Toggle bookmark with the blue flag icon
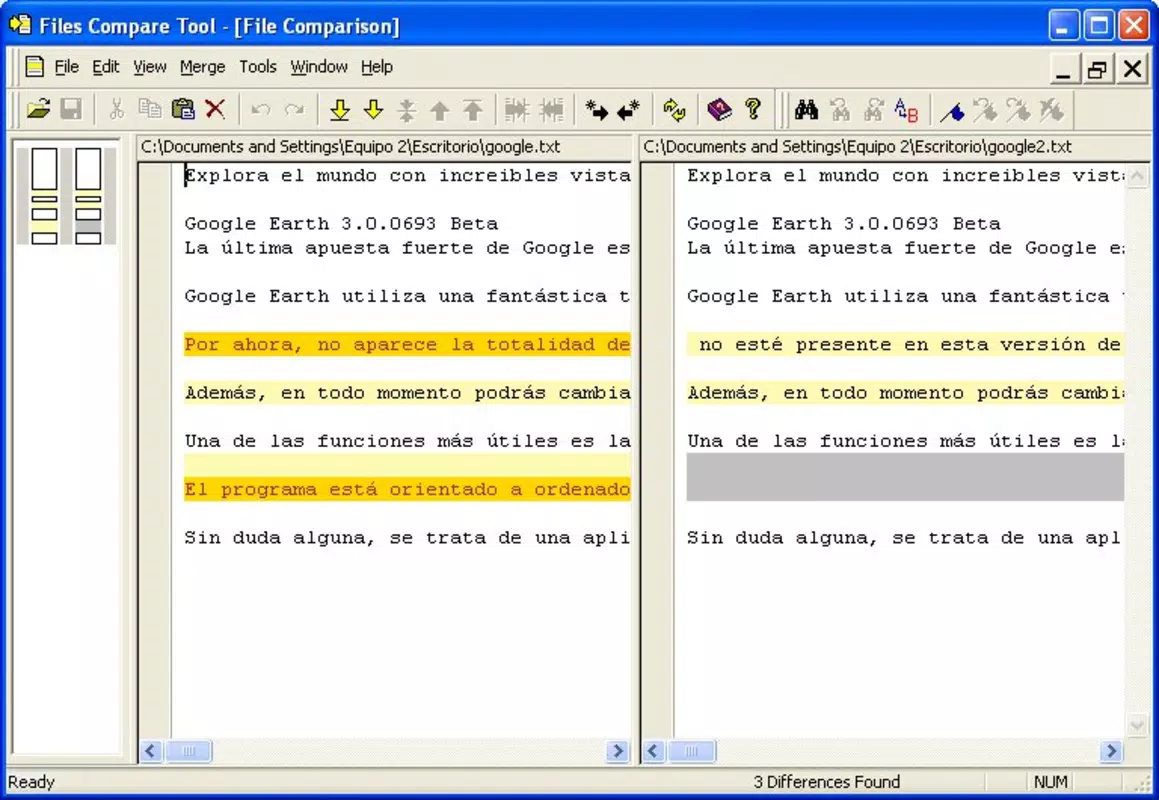Image resolution: width=1159 pixels, height=800 pixels. point(952,111)
